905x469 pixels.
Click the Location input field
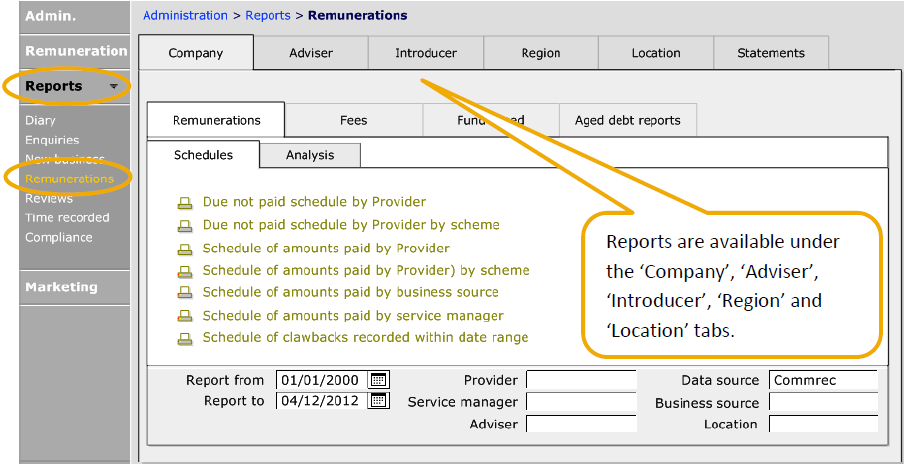(824, 423)
